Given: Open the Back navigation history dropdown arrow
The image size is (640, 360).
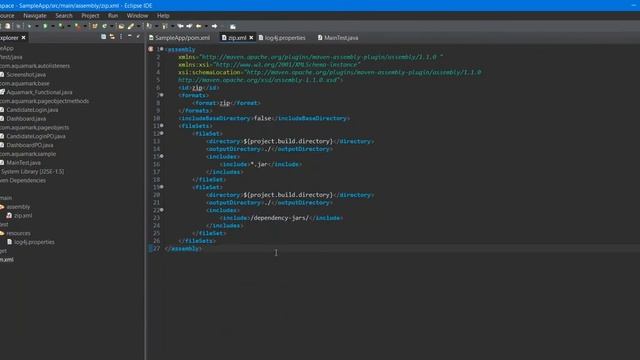Looking at the screenshot, I should tap(206, 26).
